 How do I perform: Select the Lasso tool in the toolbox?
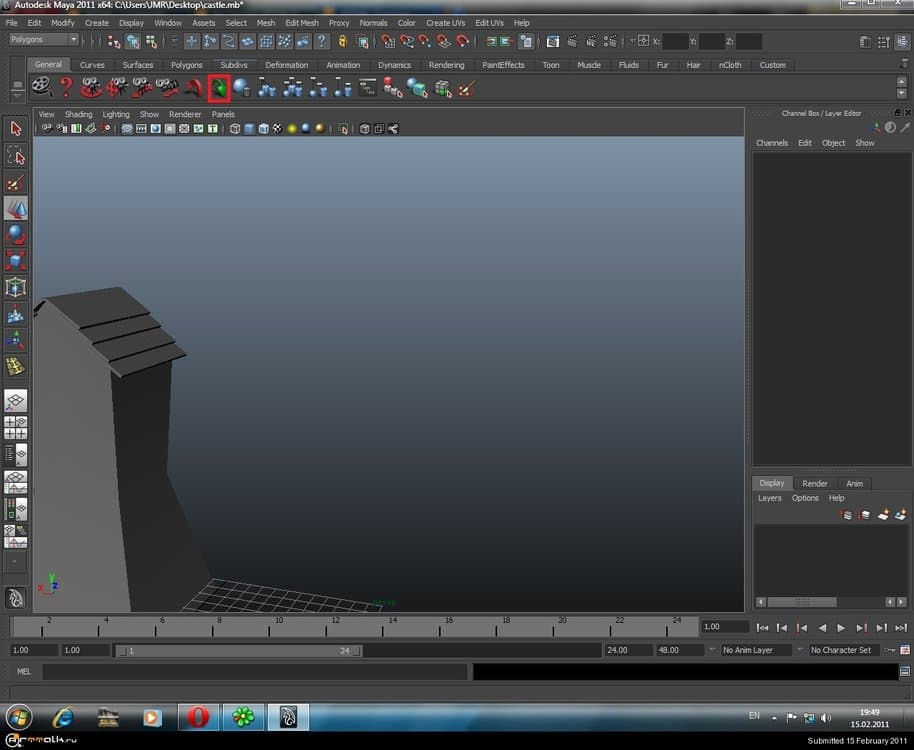15,155
